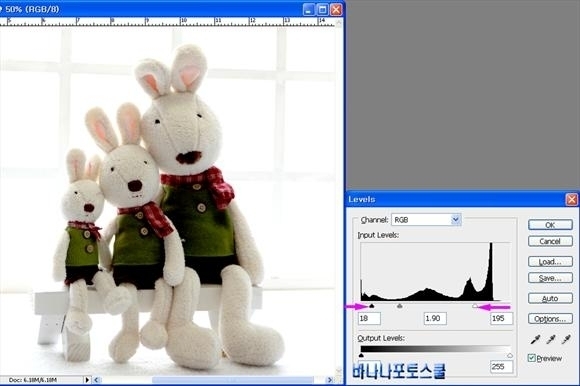
Task: Click the Cancel button
Action: point(550,241)
